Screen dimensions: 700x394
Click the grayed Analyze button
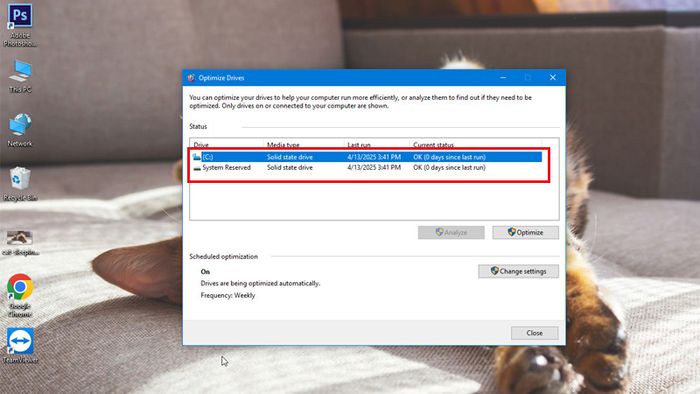coord(451,232)
